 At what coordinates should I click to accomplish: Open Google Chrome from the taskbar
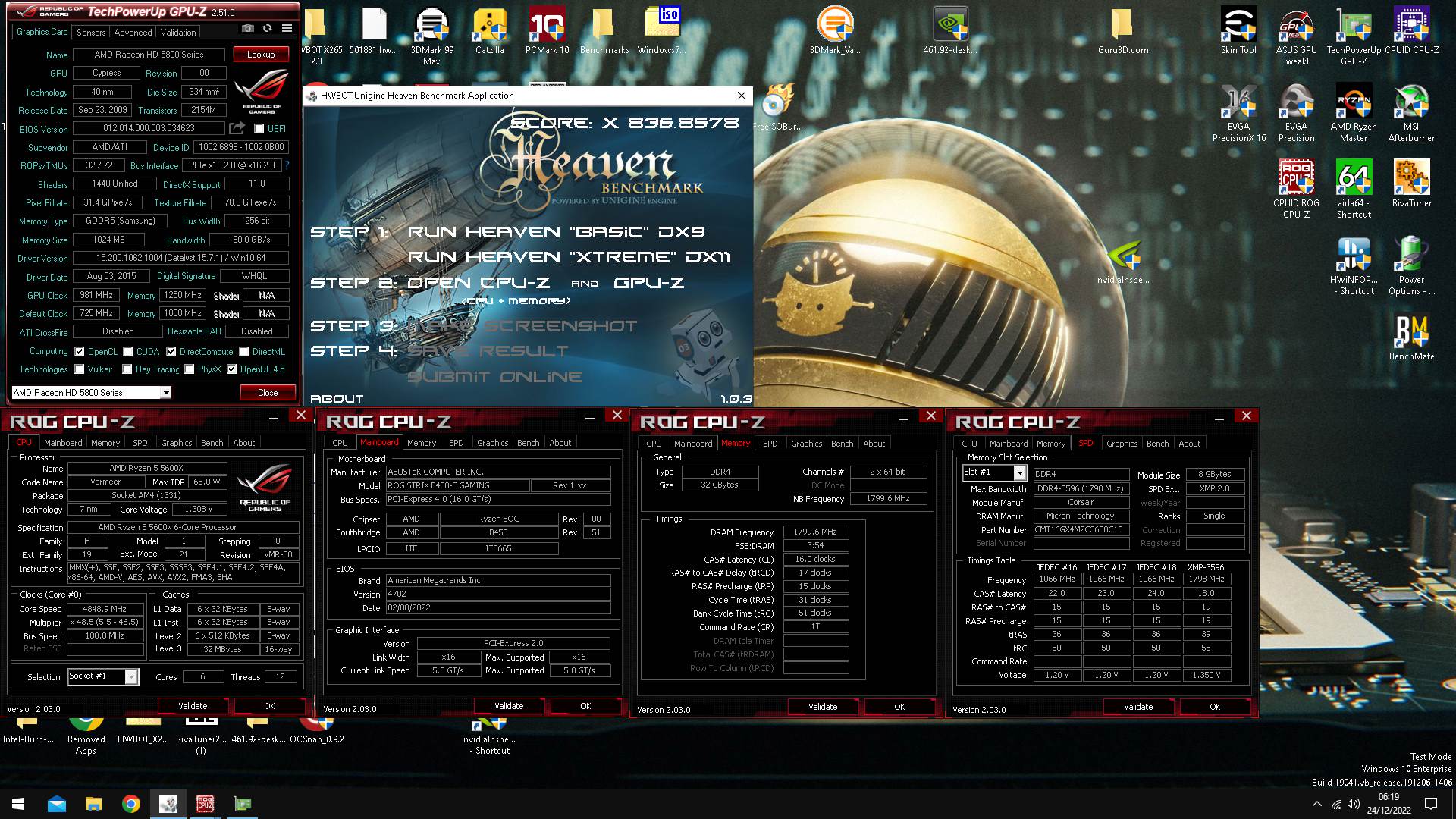pos(130,804)
